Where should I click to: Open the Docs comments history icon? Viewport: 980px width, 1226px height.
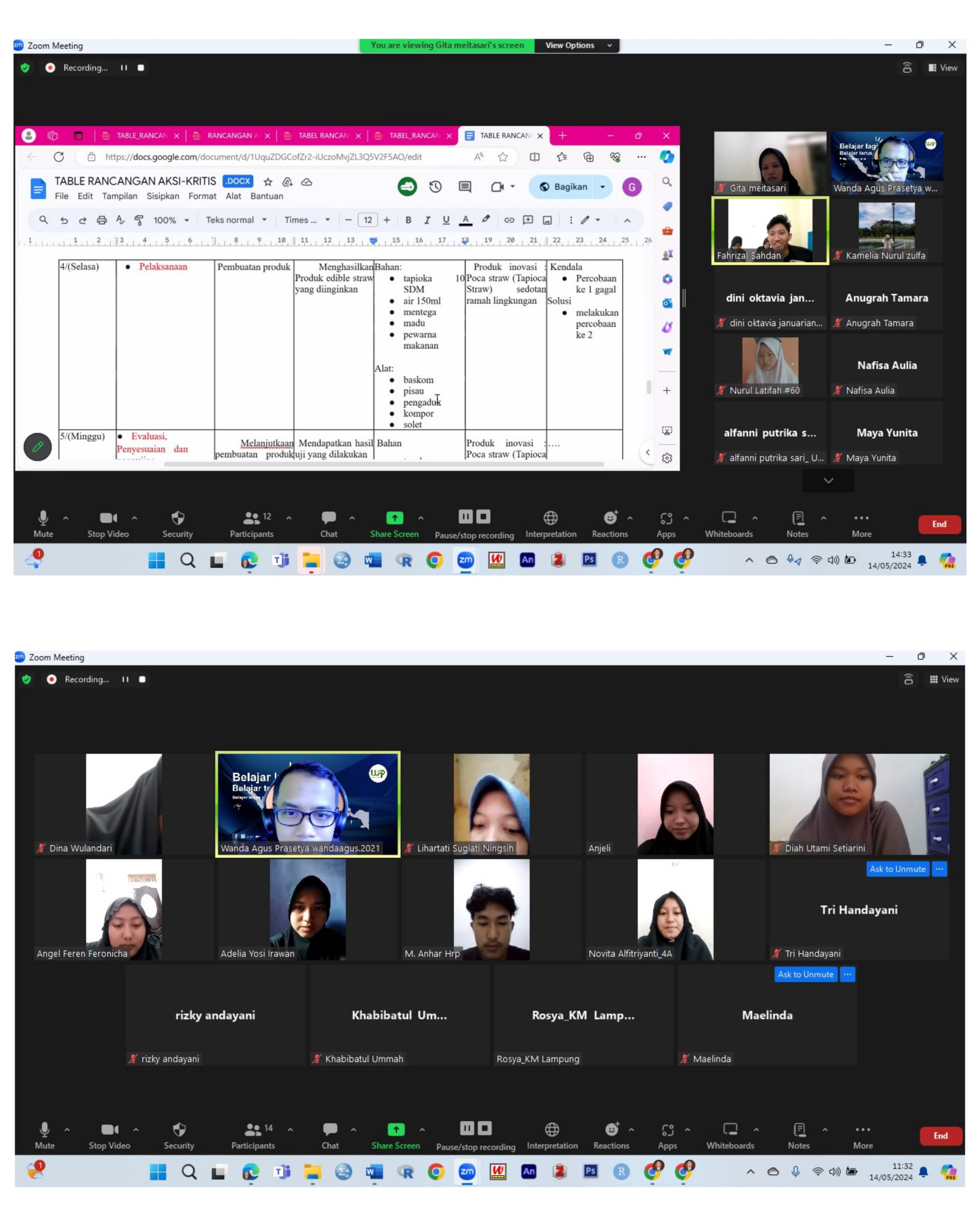(465, 186)
